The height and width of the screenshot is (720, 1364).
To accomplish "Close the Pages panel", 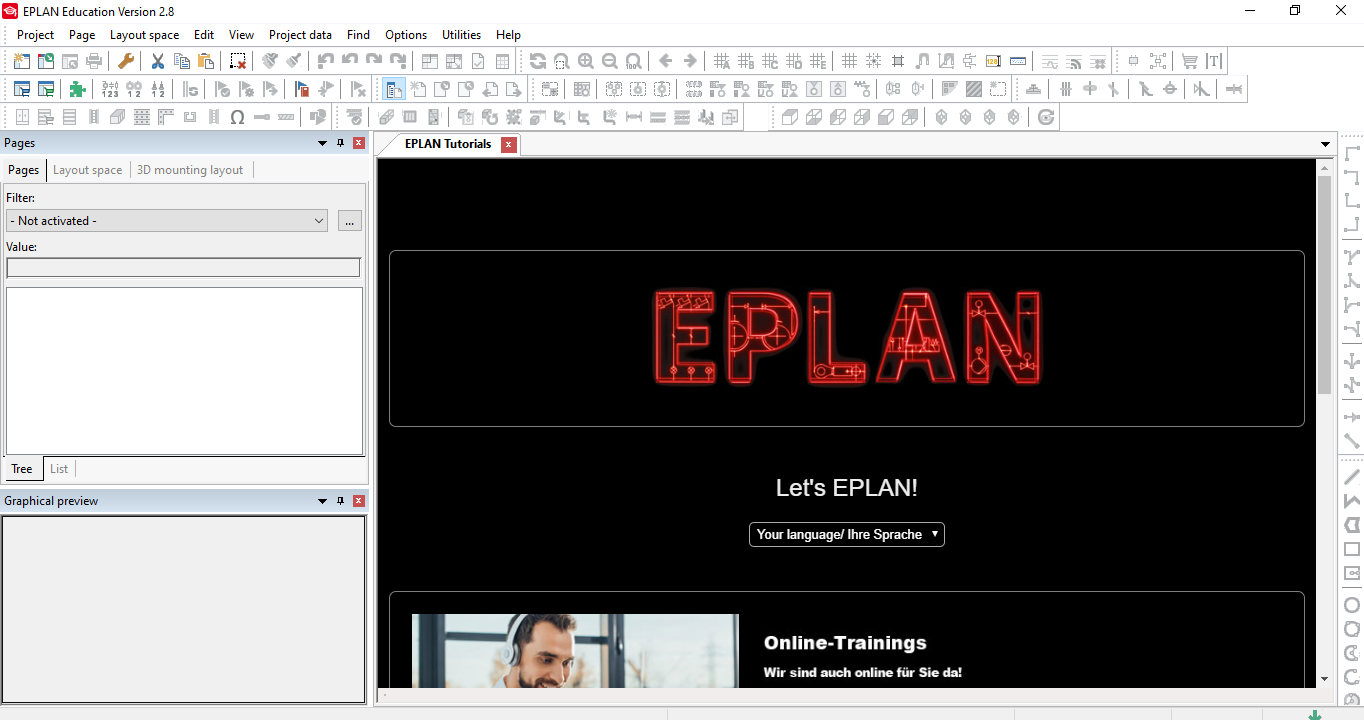I will (x=359, y=143).
